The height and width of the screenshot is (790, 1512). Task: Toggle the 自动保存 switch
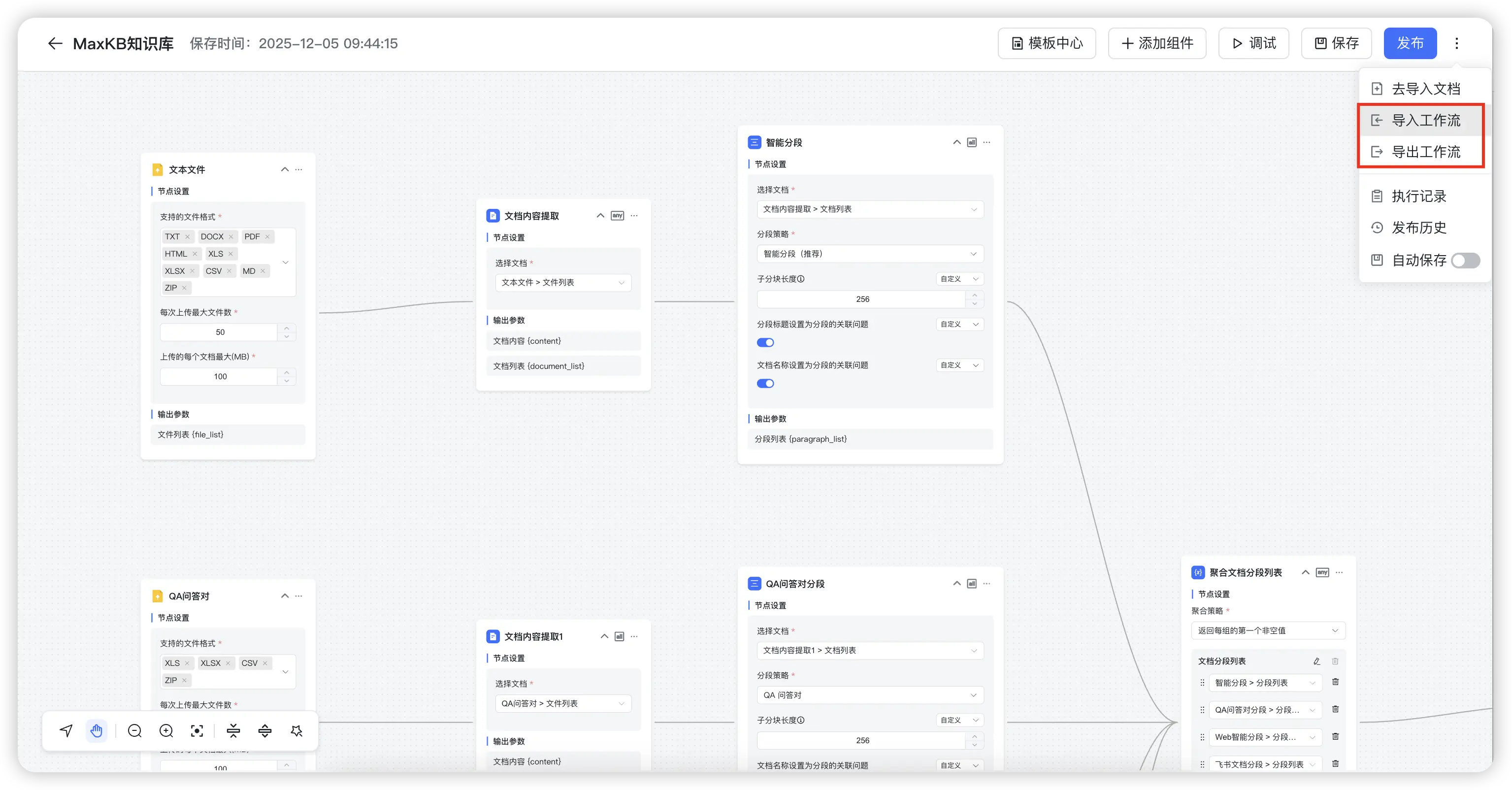click(1465, 260)
